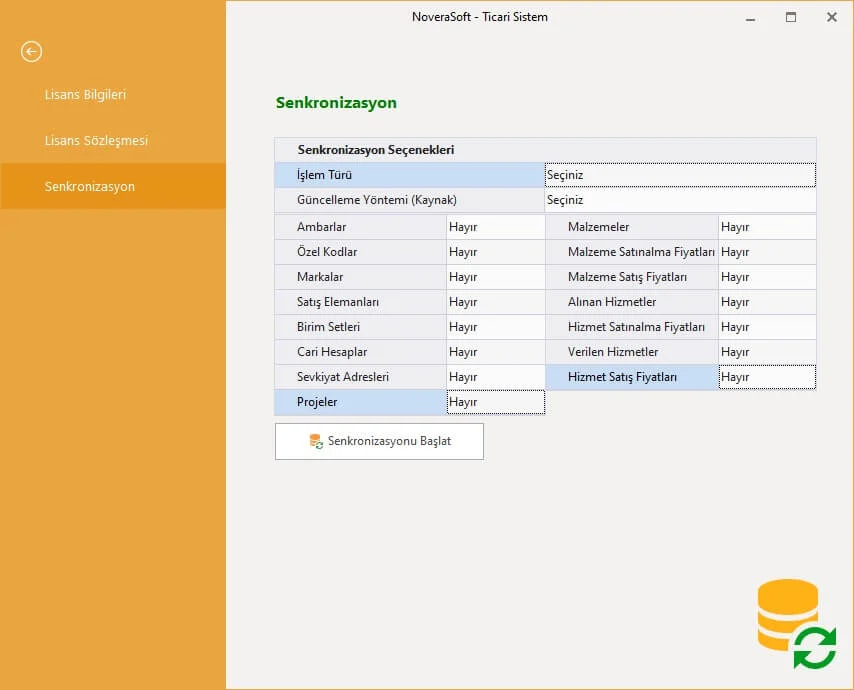
Task: Open the Lisans Bilgileri section
Action: 85,95
